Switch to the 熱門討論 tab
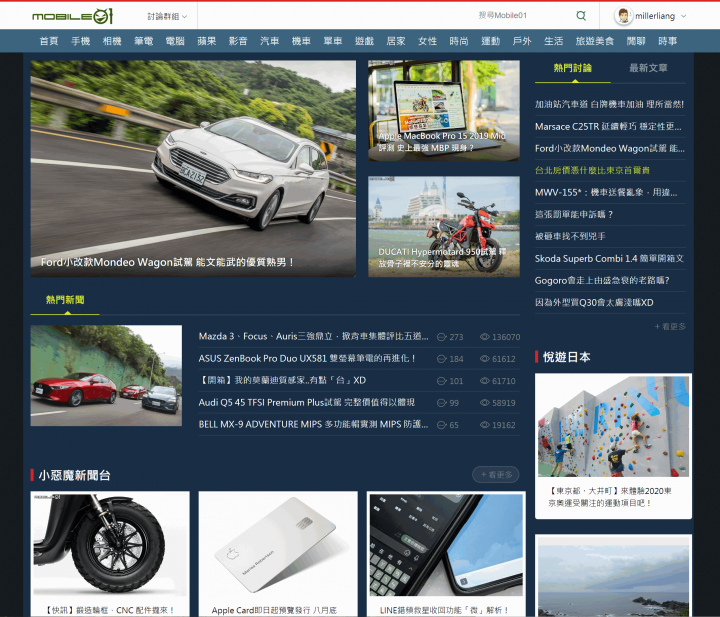 573,68
